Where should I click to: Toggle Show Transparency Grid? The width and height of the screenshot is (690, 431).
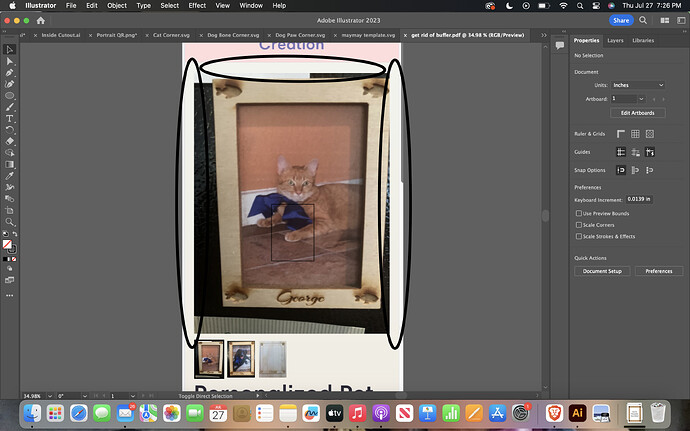click(650, 134)
